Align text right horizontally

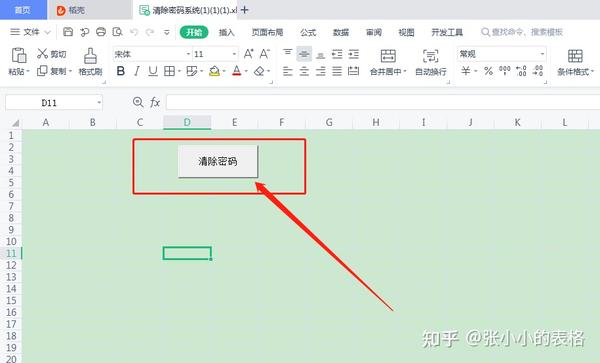pyautogui.click(x=321, y=71)
